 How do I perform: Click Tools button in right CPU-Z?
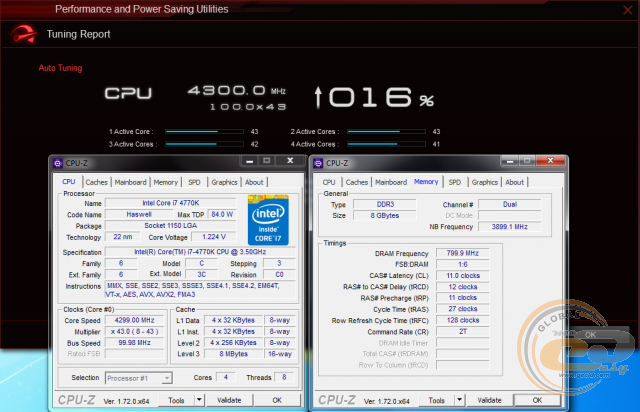click(x=437, y=400)
